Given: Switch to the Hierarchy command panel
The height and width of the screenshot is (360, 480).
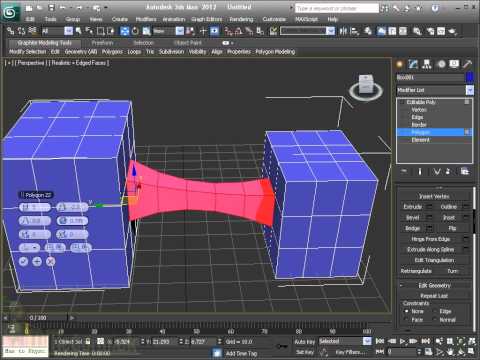Looking at the screenshot, I should 427,64.
